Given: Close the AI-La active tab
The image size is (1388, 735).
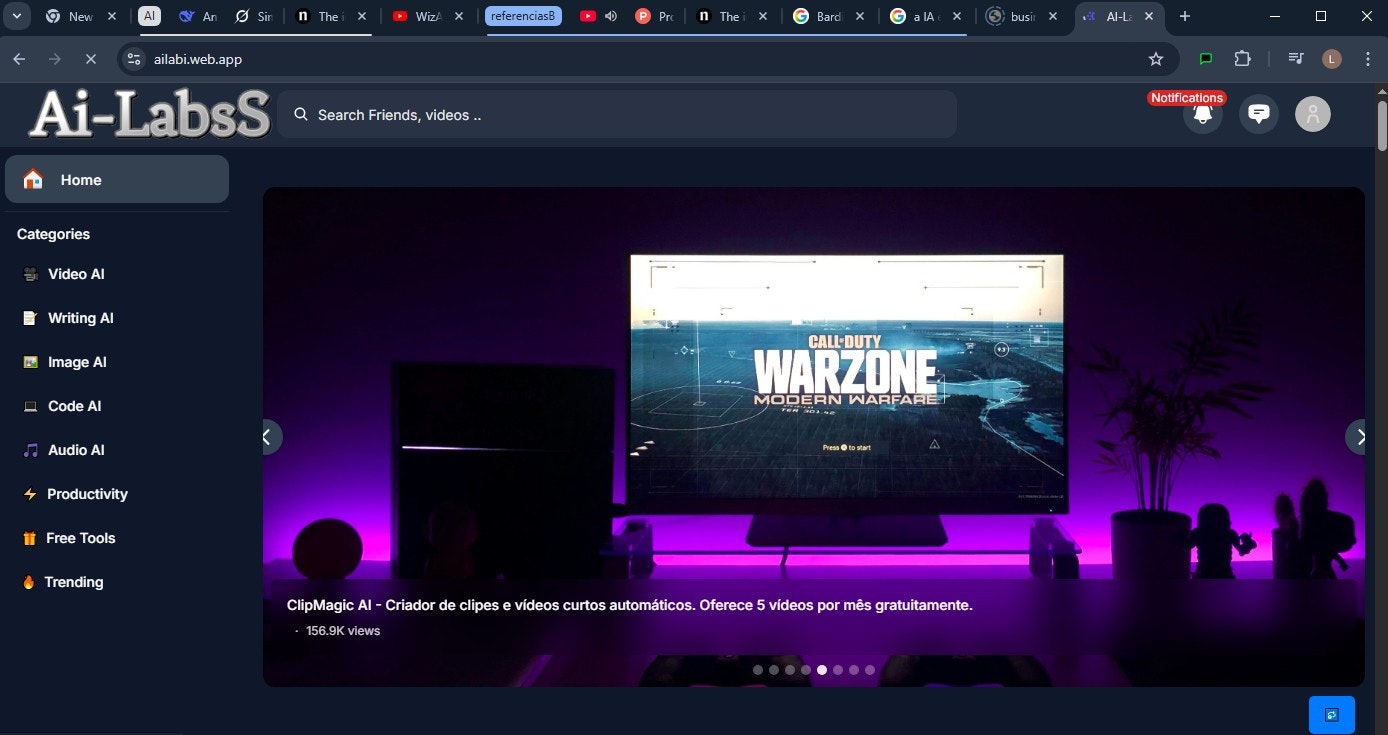Looking at the screenshot, I should [1150, 16].
